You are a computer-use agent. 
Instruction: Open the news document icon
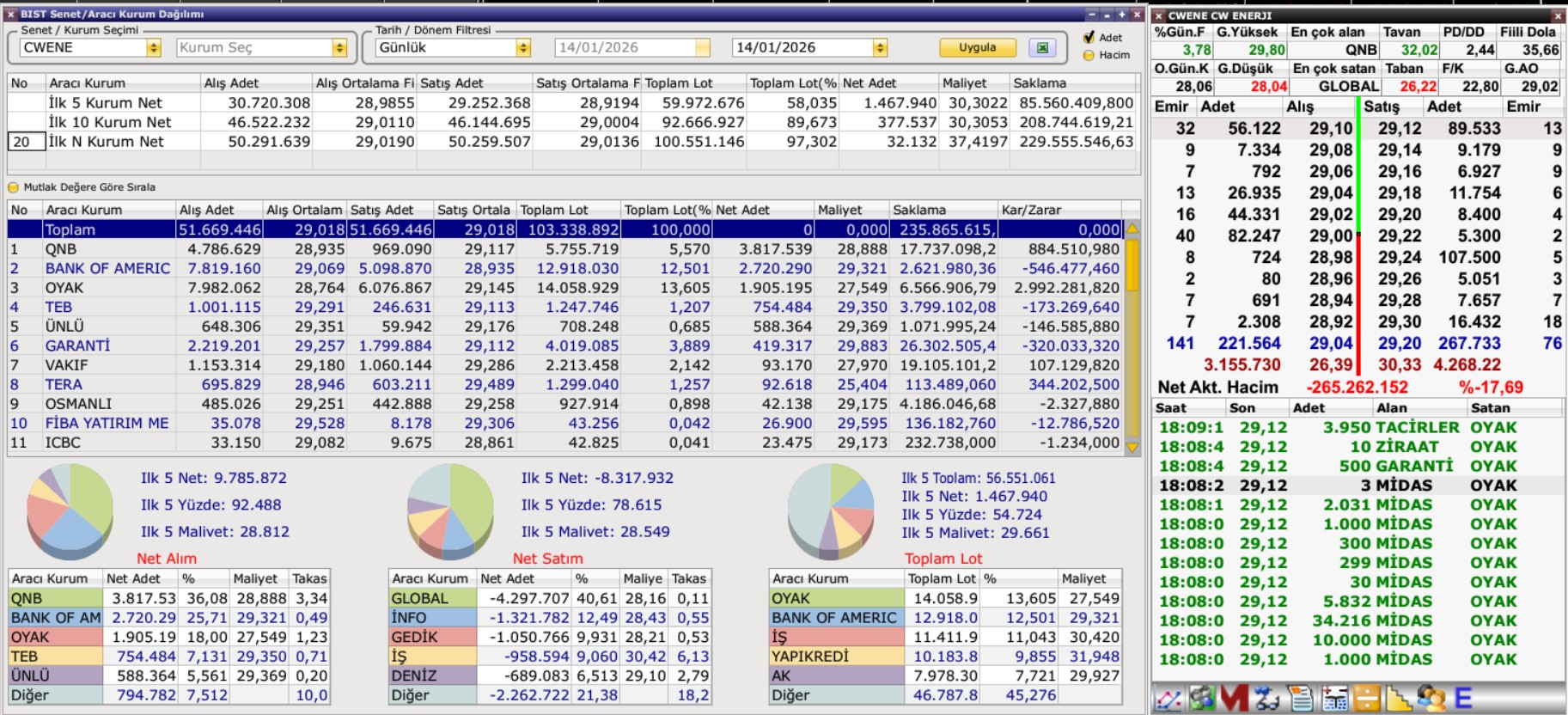click(x=1301, y=699)
